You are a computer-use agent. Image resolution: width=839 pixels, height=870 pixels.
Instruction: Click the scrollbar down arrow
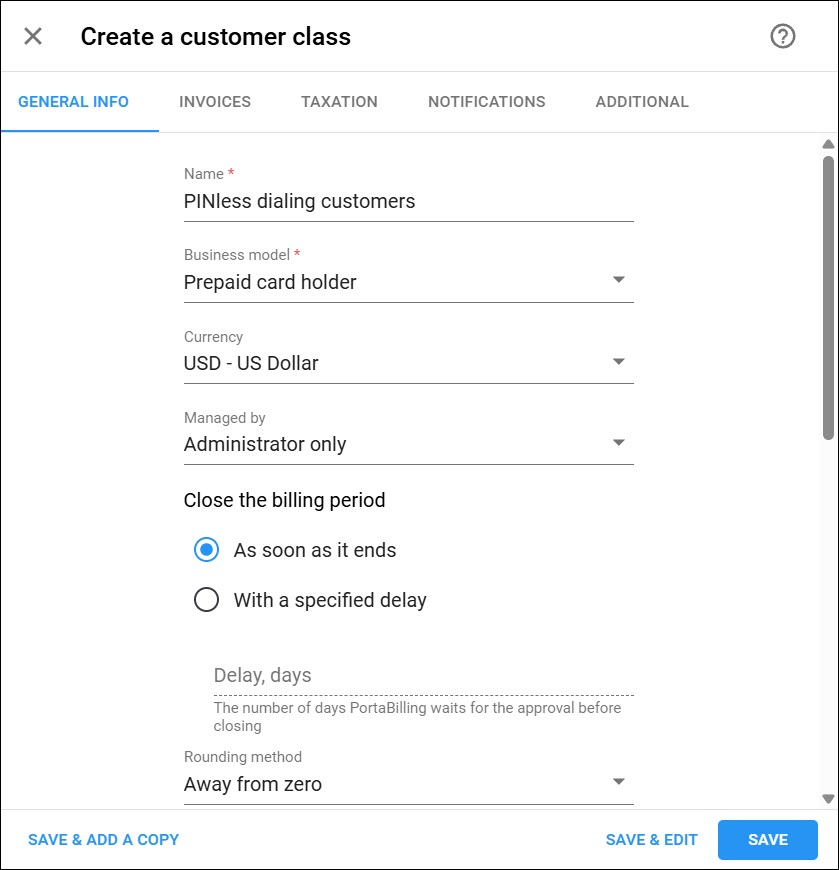(x=828, y=799)
